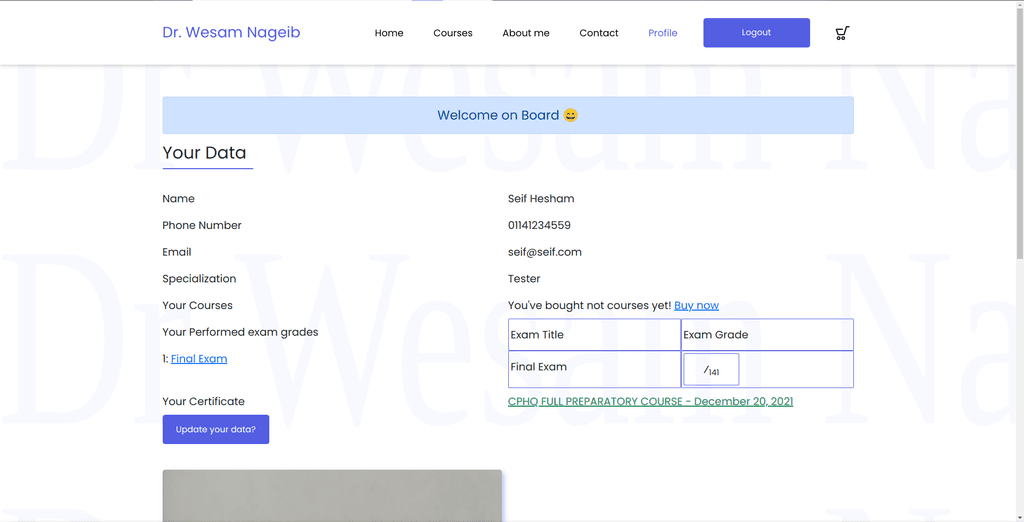Click the exam grade box showing /141
1024x522 pixels.
[x=711, y=370]
